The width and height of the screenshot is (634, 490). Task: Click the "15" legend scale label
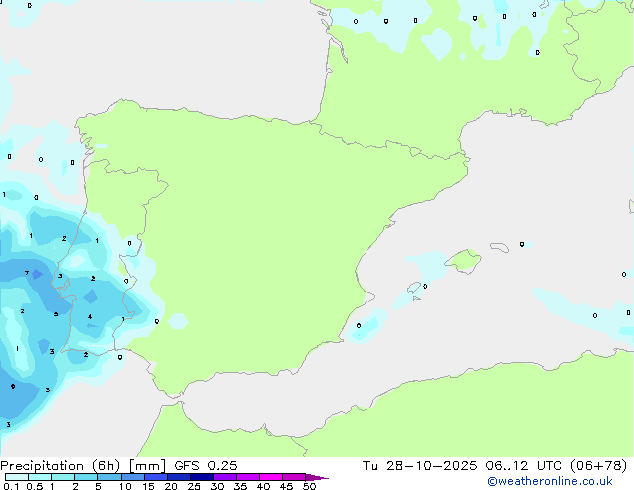tap(148, 486)
